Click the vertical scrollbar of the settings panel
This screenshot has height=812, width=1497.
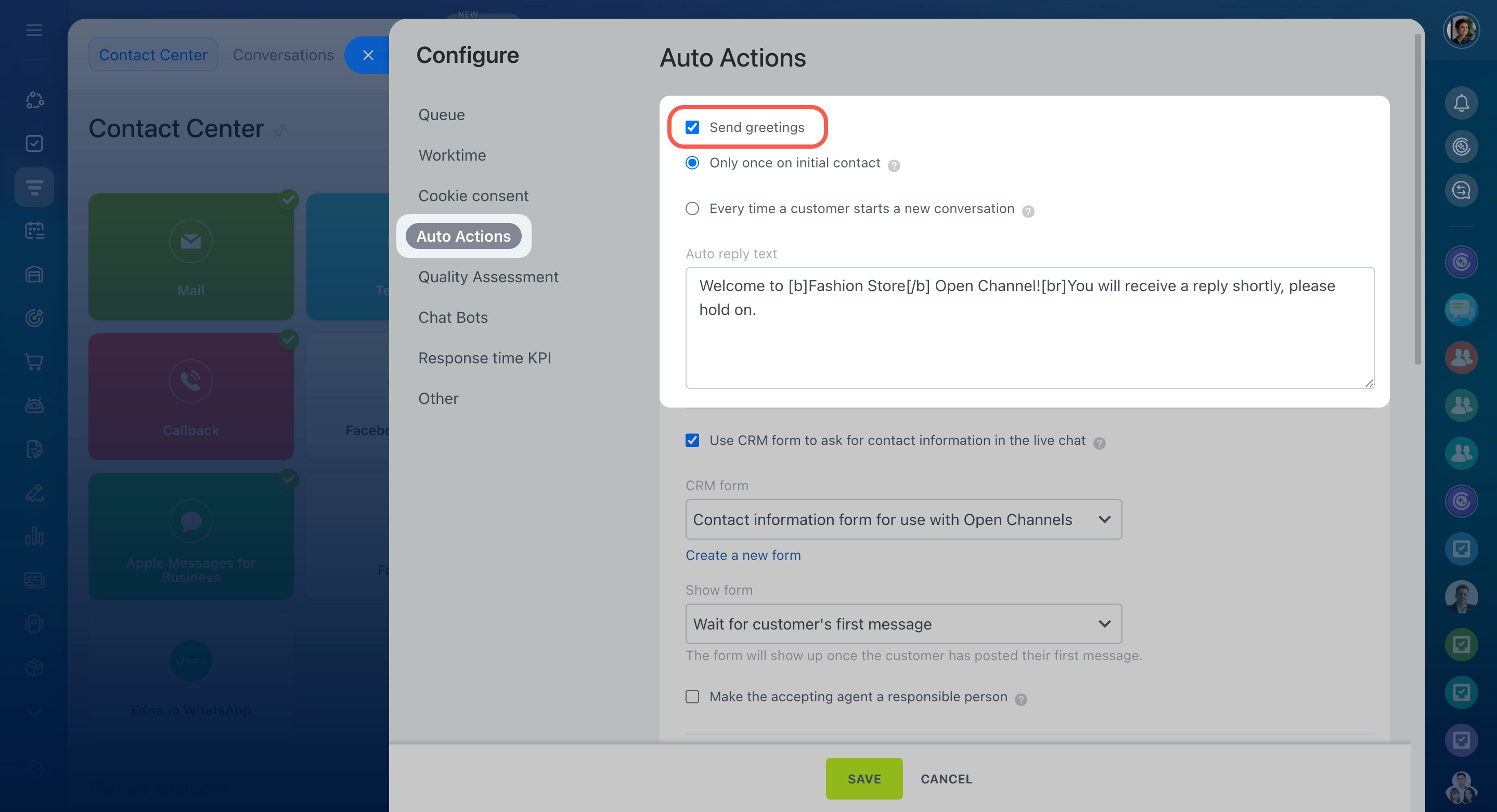(1417, 199)
